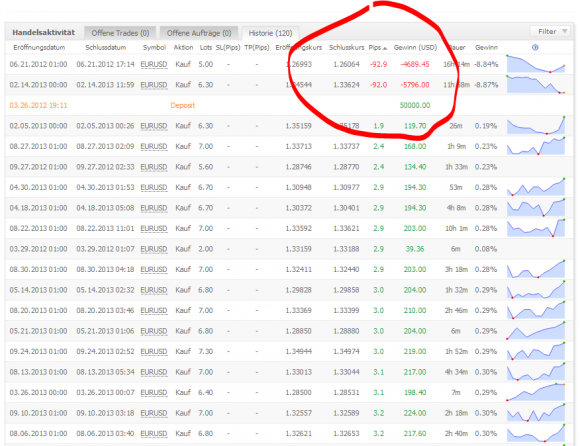Viewport: 580px width, 446px height.
Task: Sort by Eröffnungsdatum column
Action: pyautogui.click(x=39, y=47)
